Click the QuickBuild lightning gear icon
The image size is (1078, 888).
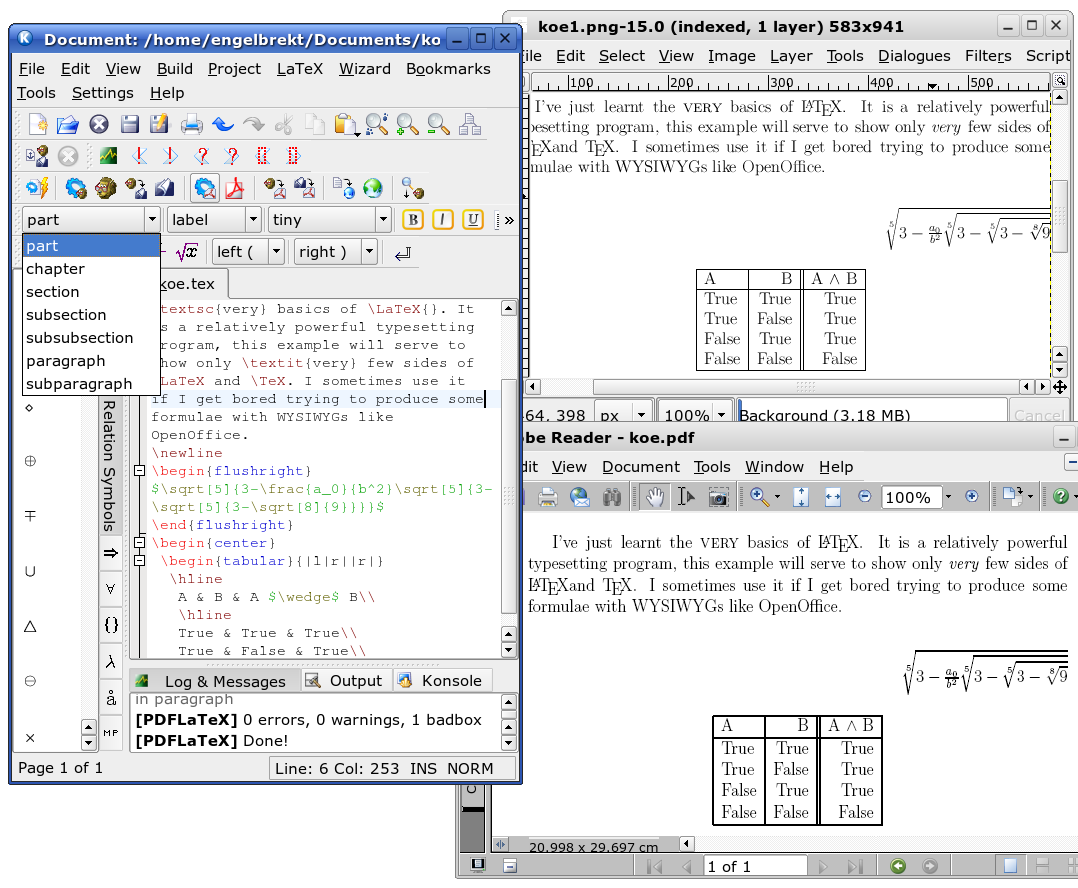click(37, 188)
